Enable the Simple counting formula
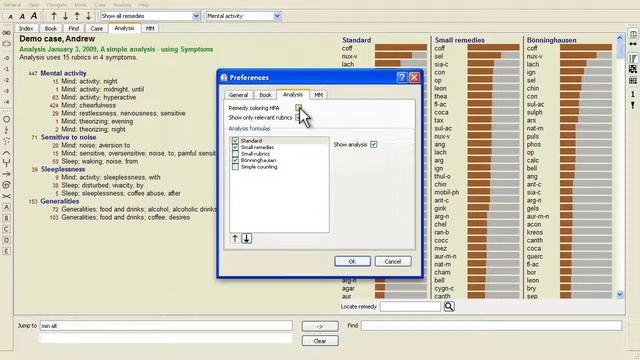This screenshot has height=360, width=640. pyautogui.click(x=235, y=167)
